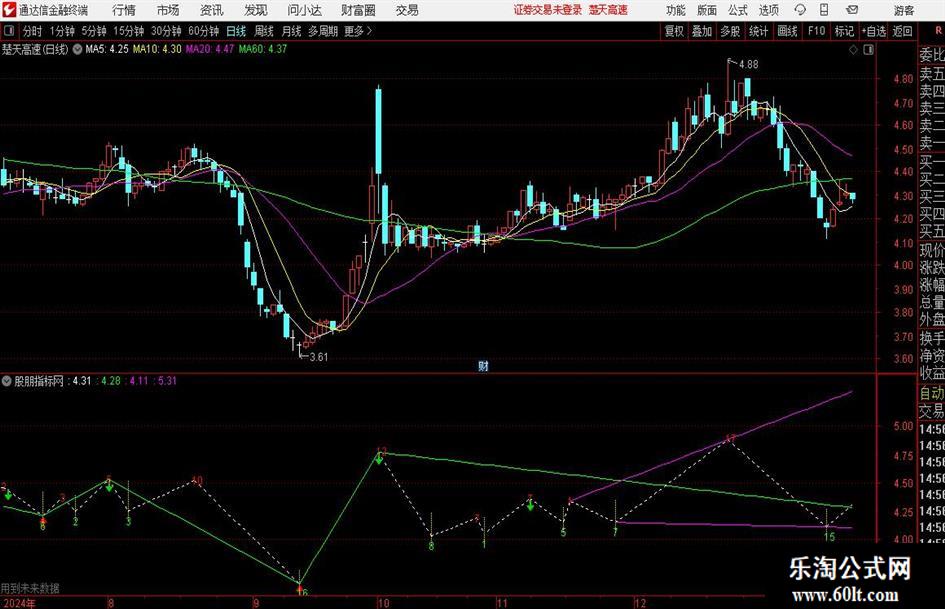Switch to 月线 monthly tab
The height and width of the screenshot is (609, 945).
(291, 31)
